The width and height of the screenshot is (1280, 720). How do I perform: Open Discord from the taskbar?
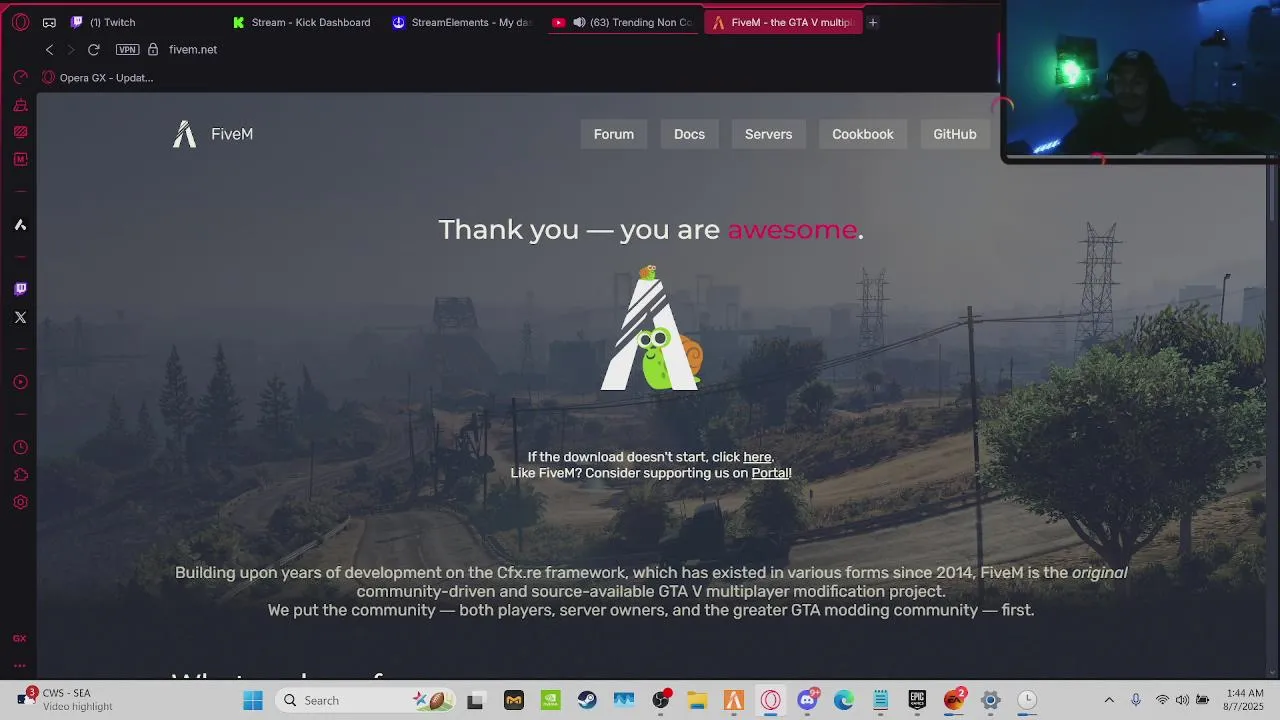pos(808,700)
